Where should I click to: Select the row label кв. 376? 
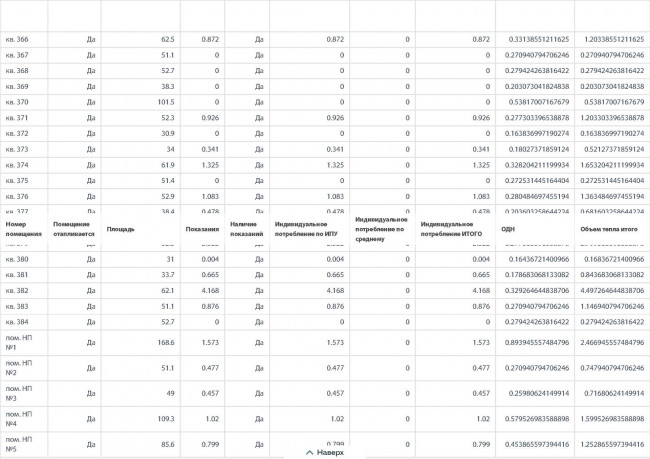click(x=17, y=197)
